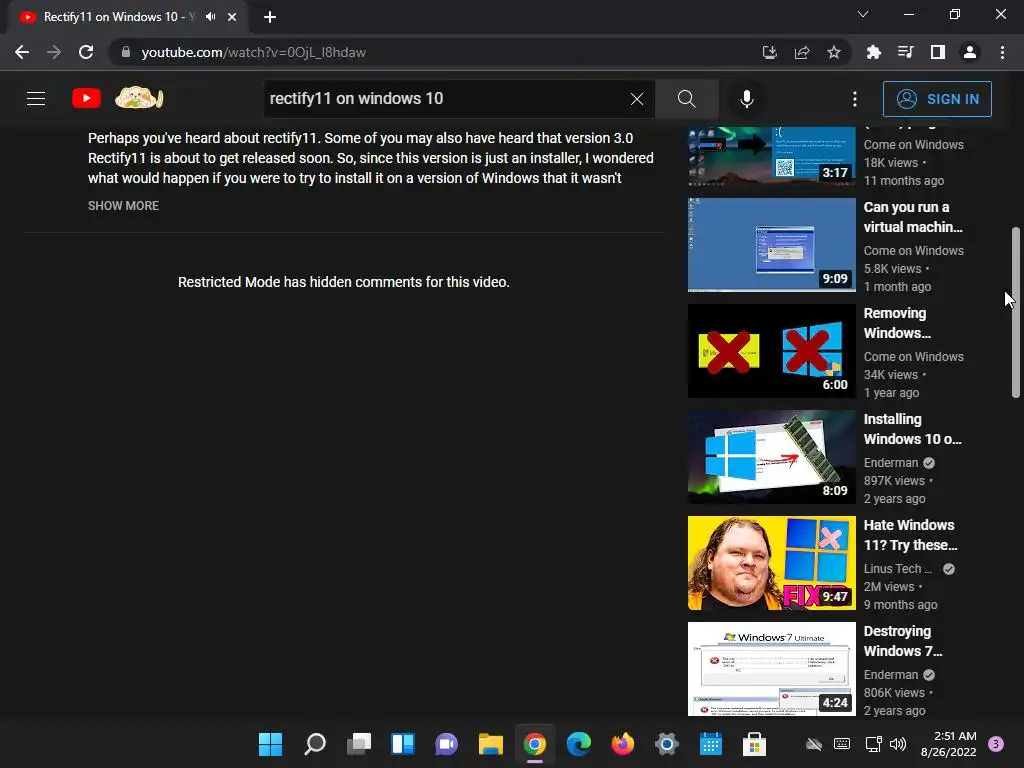The width and height of the screenshot is (1024, 768).
Task: Open the 8:09 Installing Windows 10 thumbnail
Action: [x=771, y=456]
